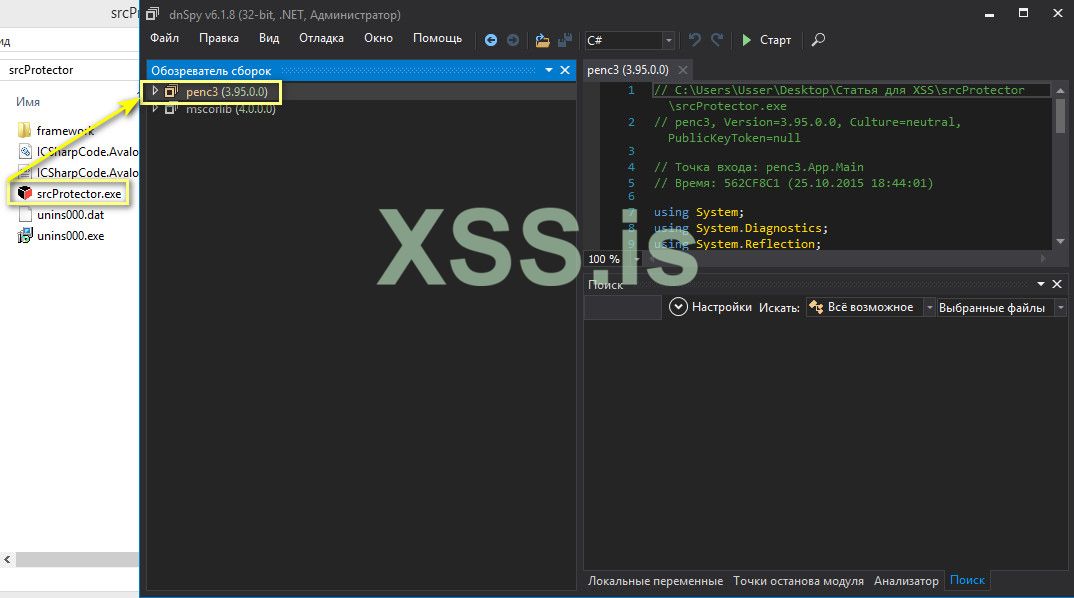Click the Navigate Back arrow icon

tap(491, 40)
